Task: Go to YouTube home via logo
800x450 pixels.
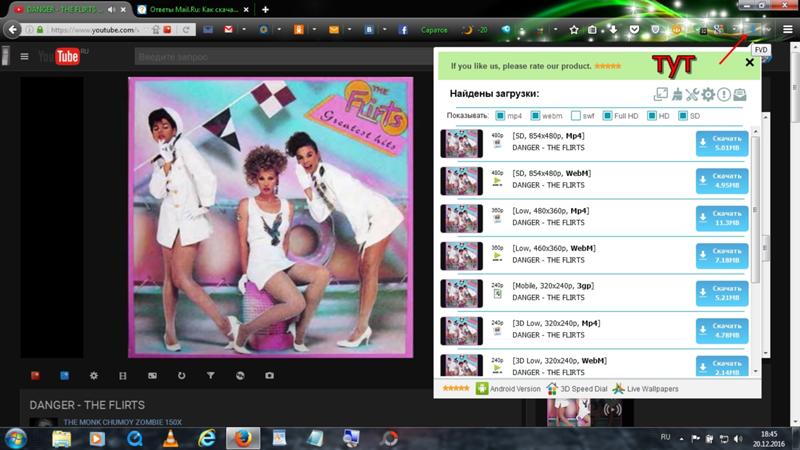Action: 62,56
